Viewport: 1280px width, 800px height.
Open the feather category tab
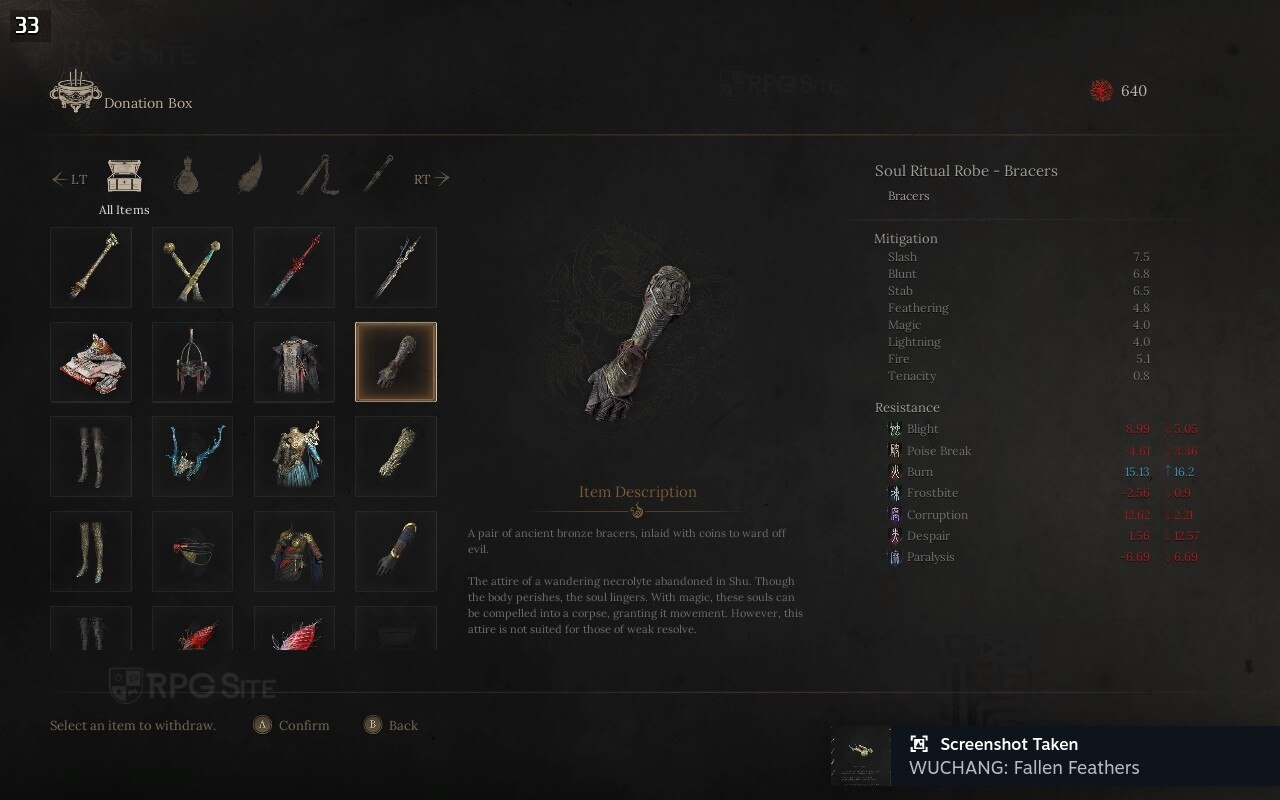[x=250, y=176]
